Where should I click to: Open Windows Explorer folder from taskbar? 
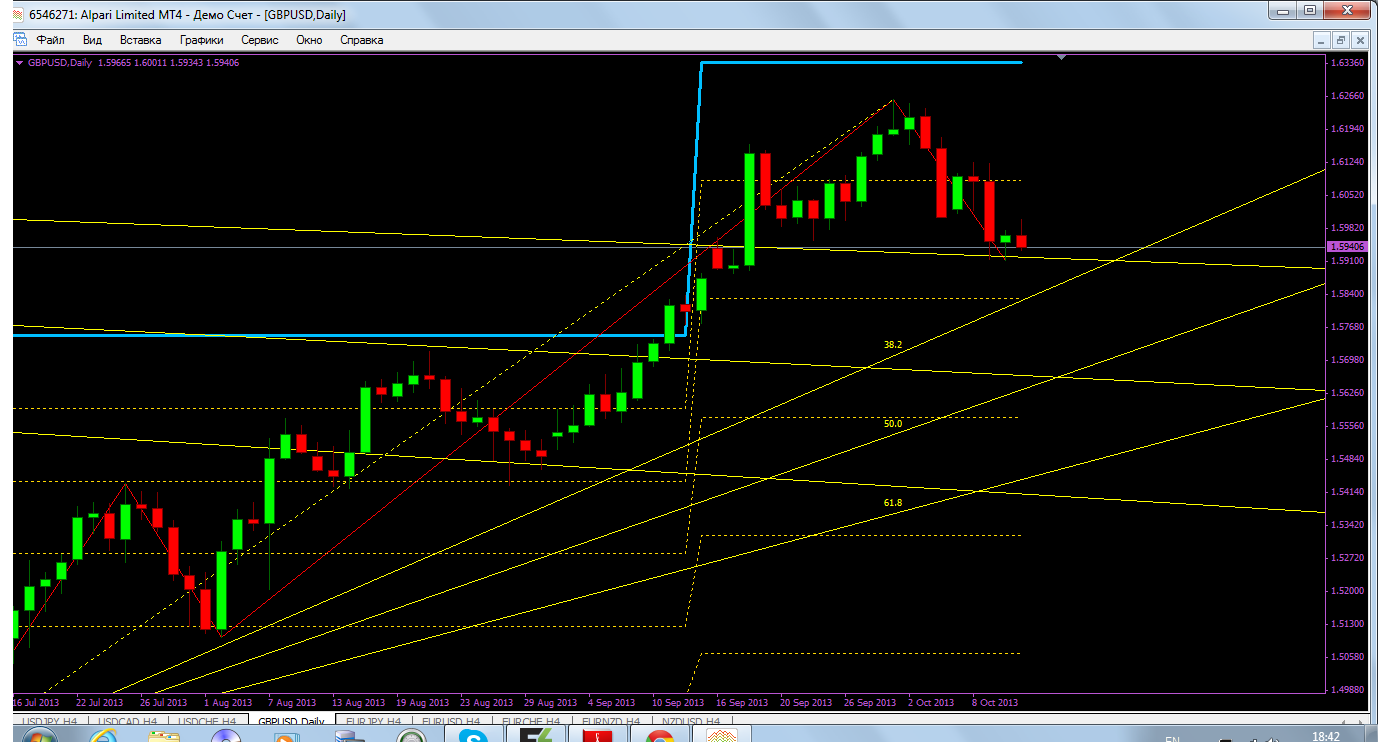tap(164, 736)
